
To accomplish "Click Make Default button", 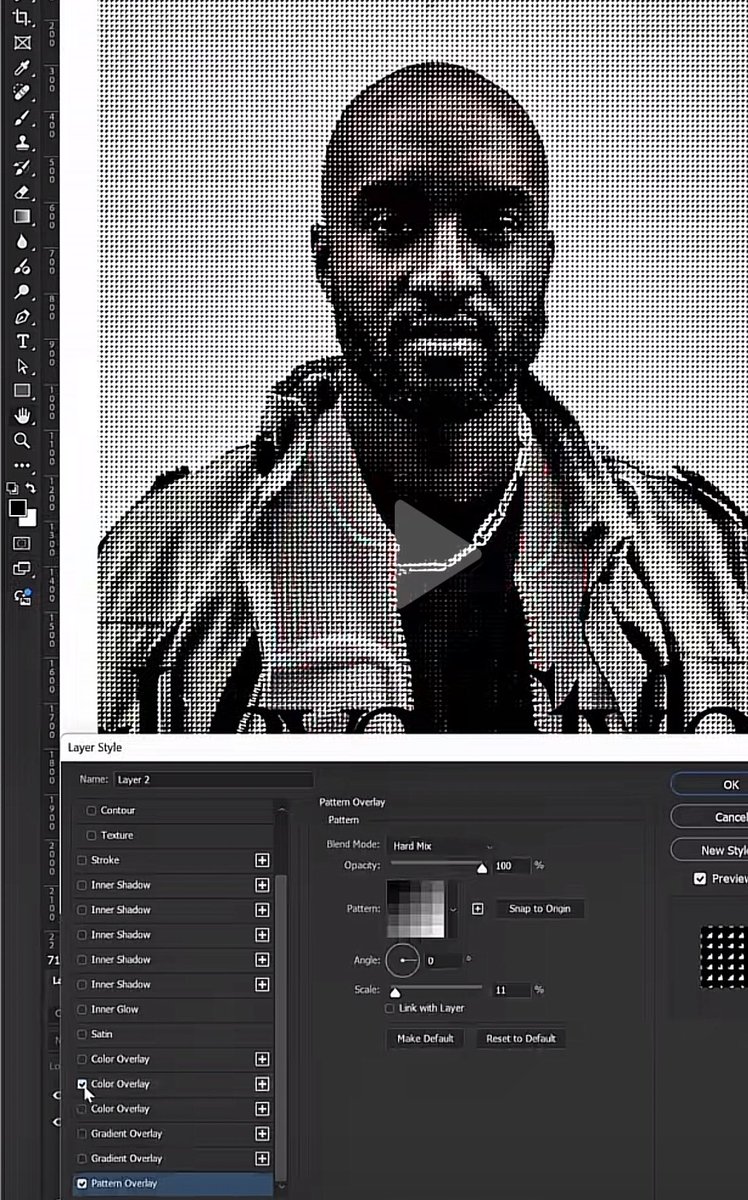I will pyautogui.click(x=425, y=1038).
